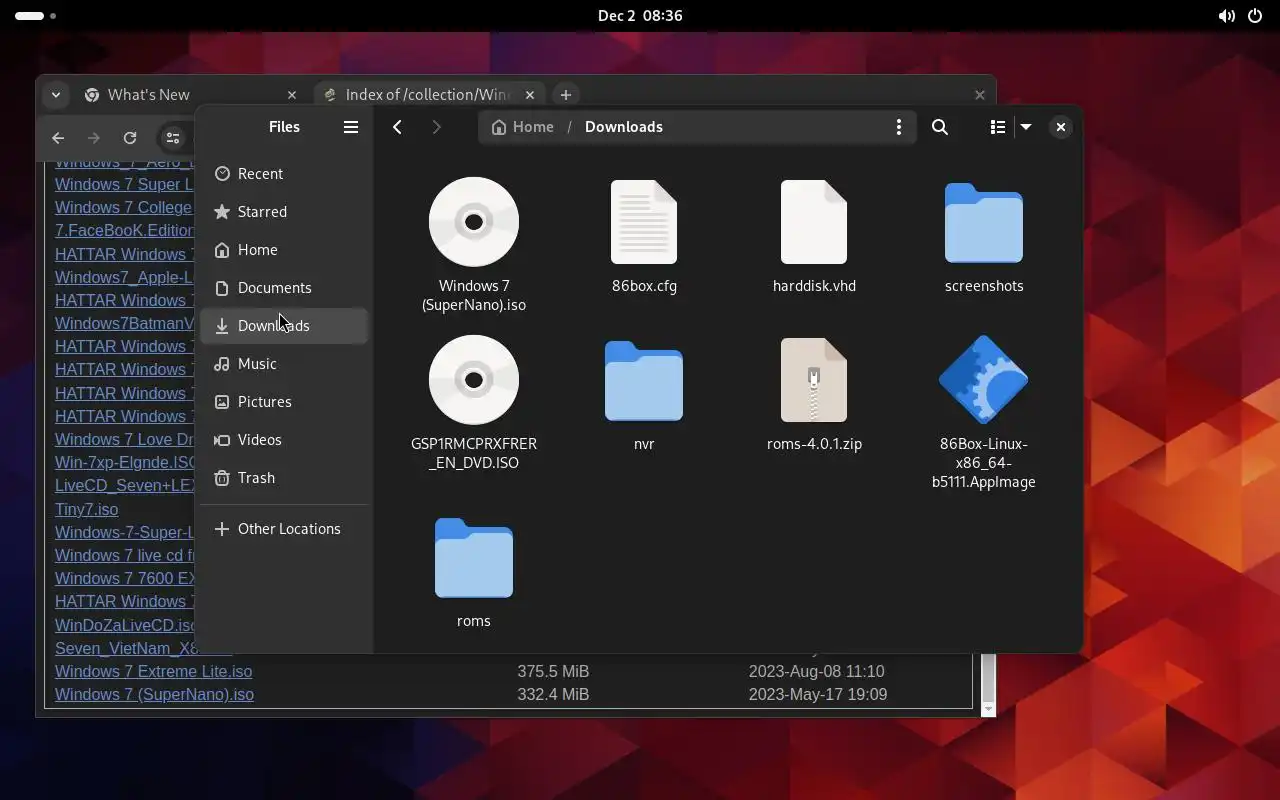Open the Windows 7 (SuperNano).iso link in browser
The height and width of the screenshot is (800, 1280).
154,694
